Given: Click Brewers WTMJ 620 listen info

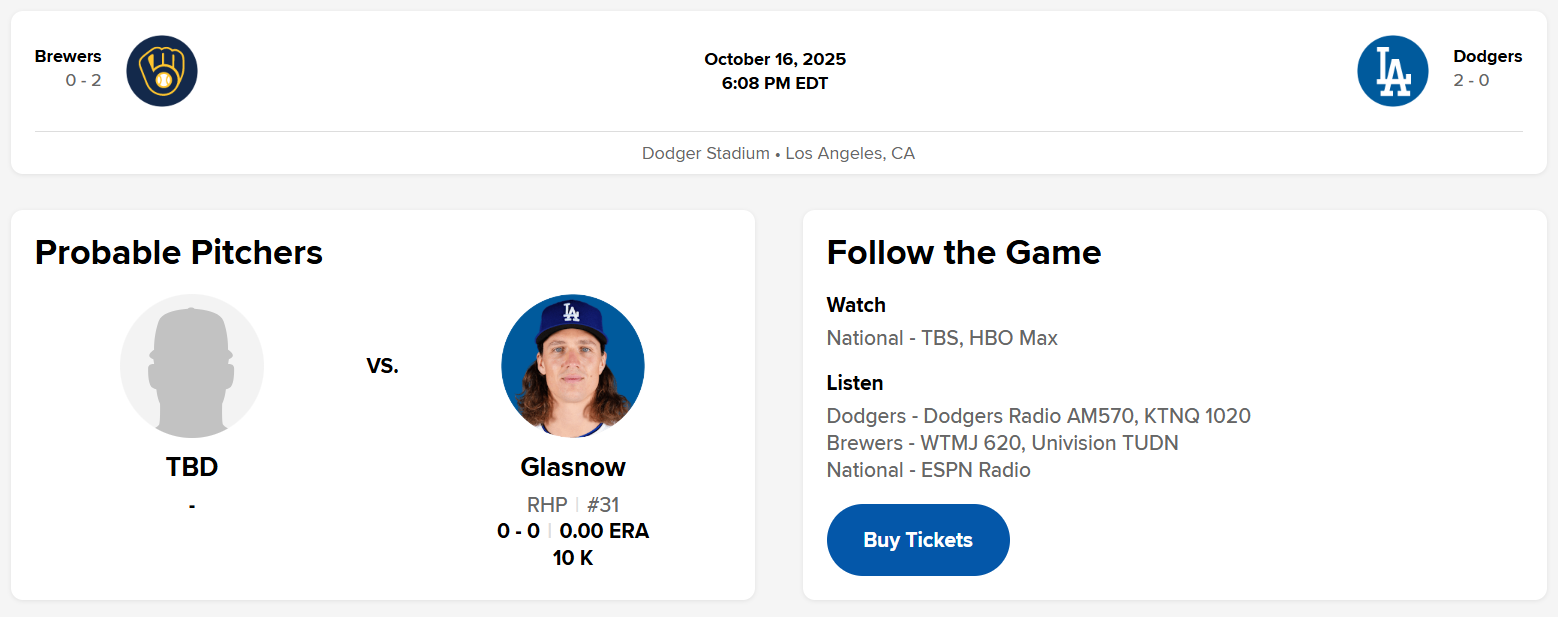Looking at the screenshot, I should coord(1002,443).
